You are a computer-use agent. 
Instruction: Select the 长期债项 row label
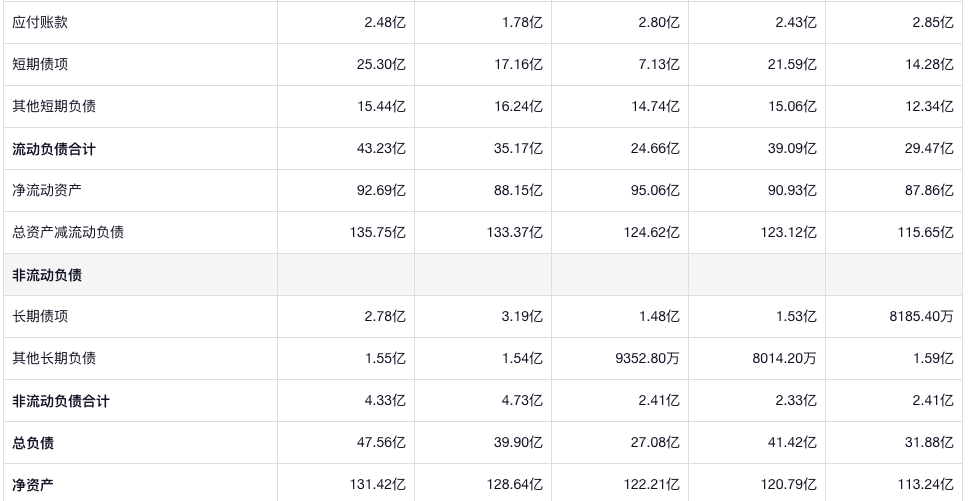click(40, 316)
